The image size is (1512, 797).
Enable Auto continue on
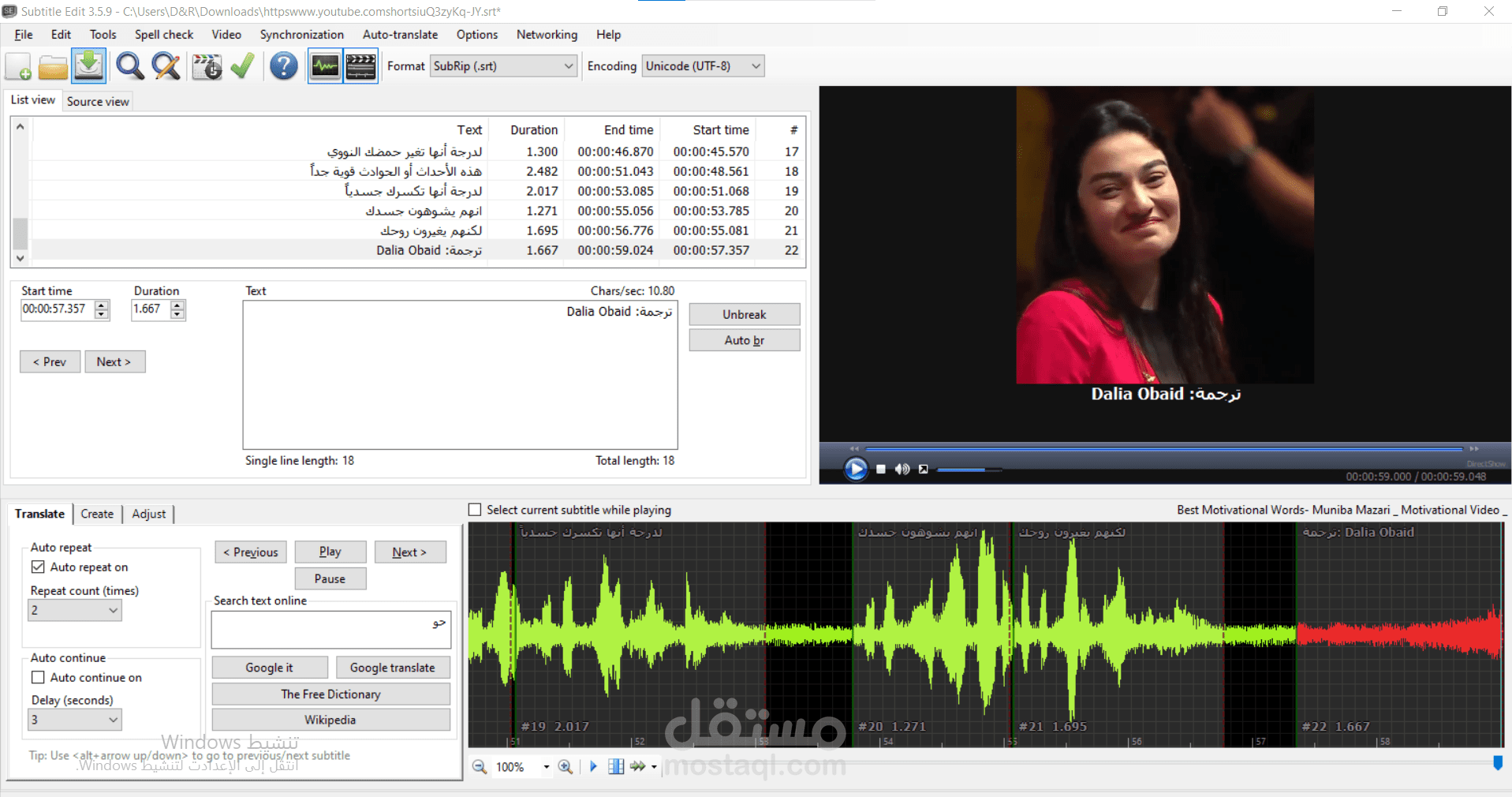38,677
